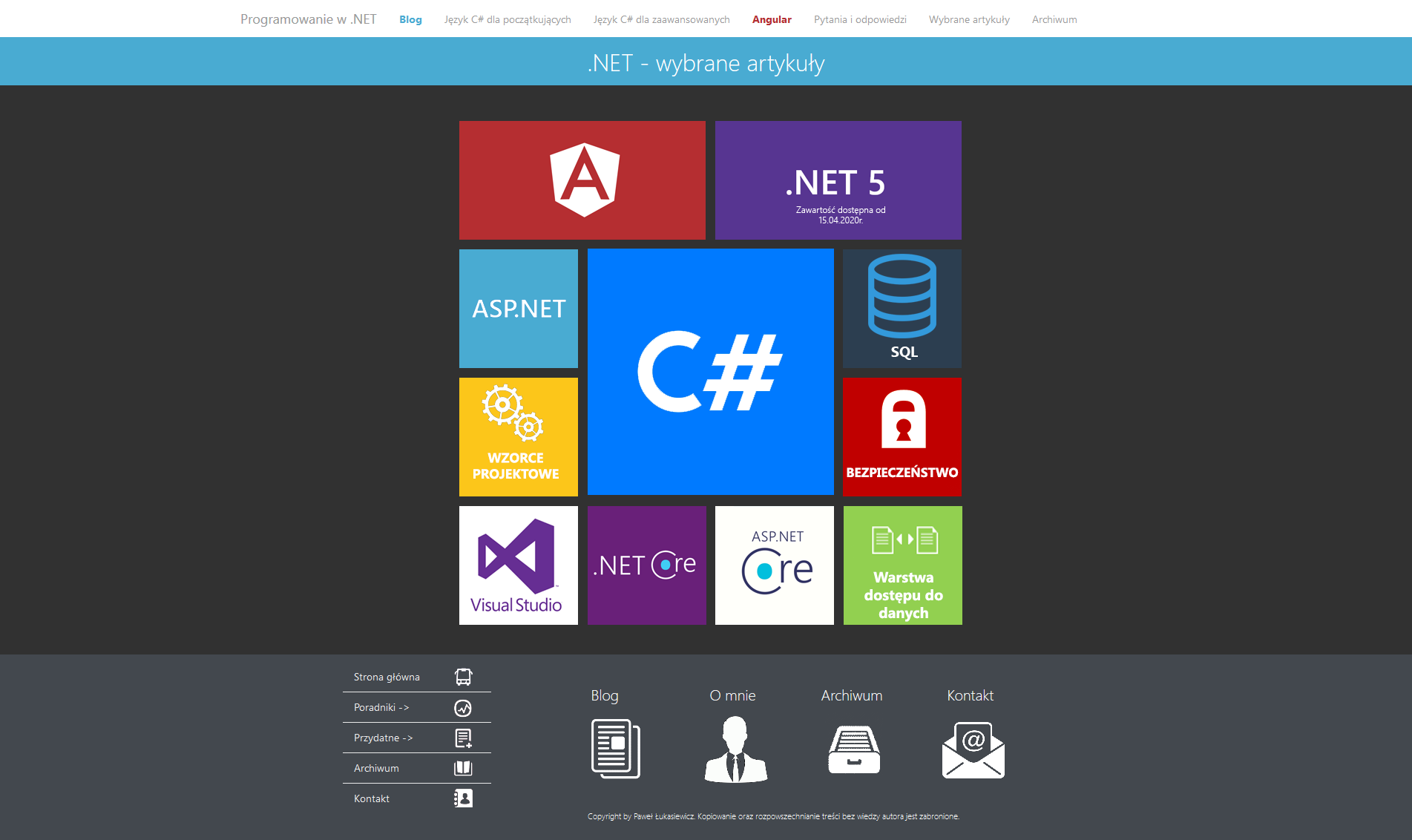Click the Kontakt envelope icon
The height and width of the screenshot is (840, 1412).
(x=973, y=750)
